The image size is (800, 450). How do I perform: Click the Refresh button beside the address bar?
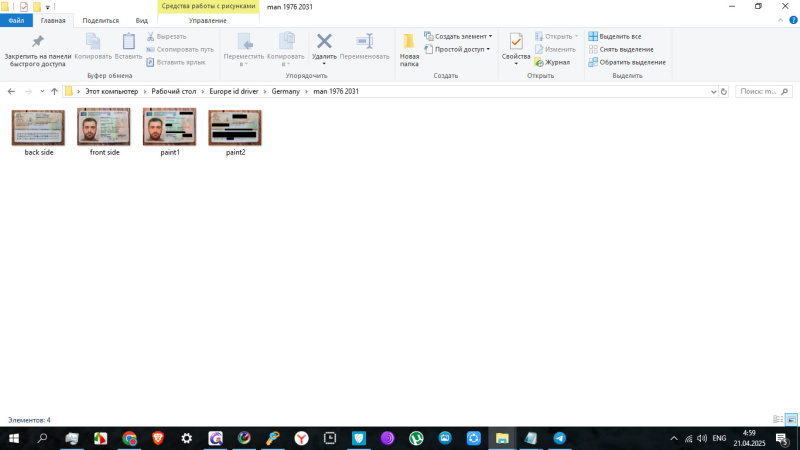pyautogui.click(x=723, y=92)
